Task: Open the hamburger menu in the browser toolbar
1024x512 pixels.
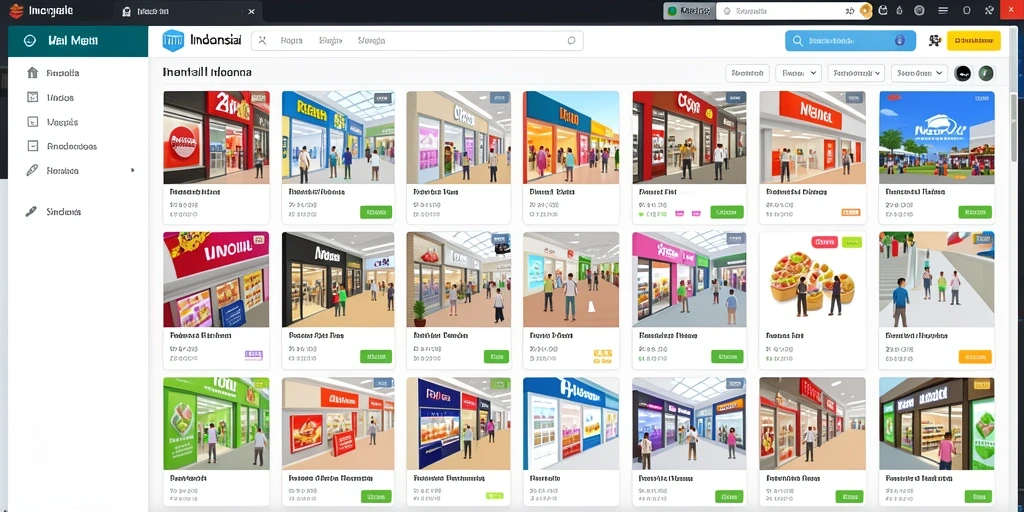Action: [943, 10]
